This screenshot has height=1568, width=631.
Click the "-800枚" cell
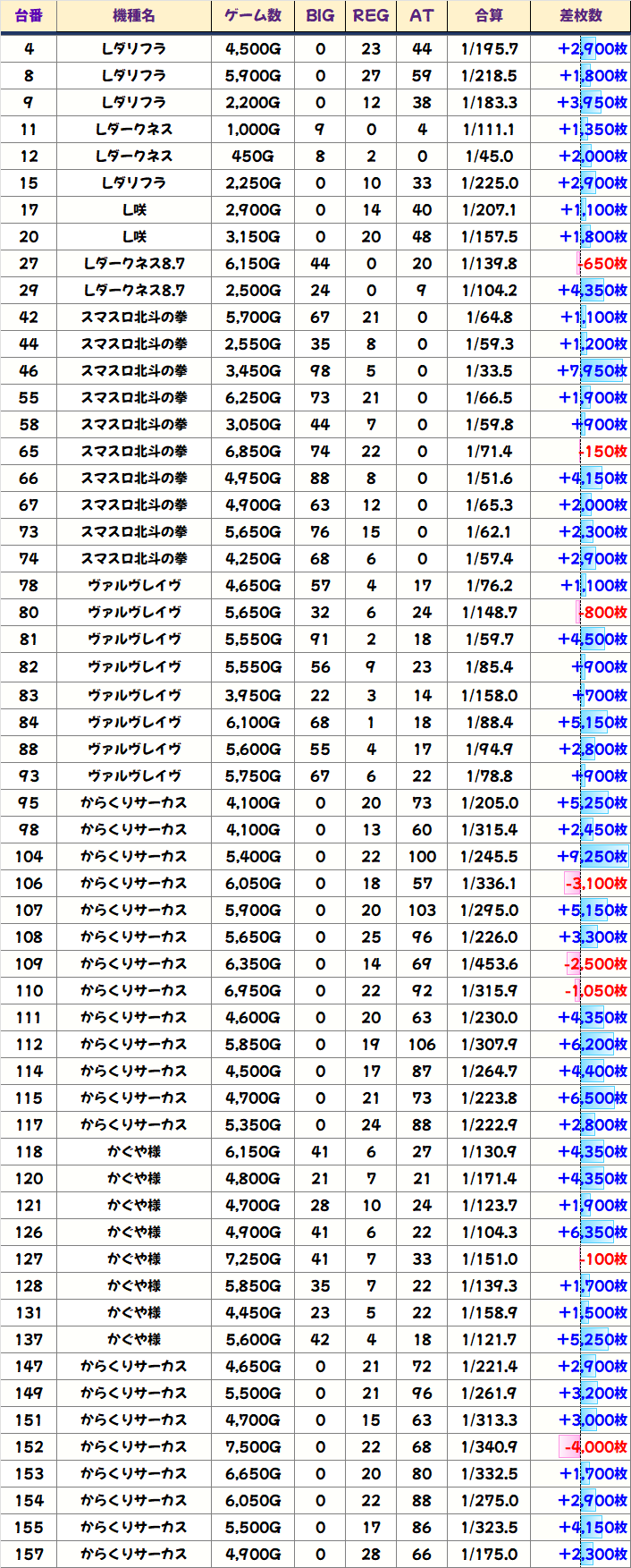click(581, 613)
